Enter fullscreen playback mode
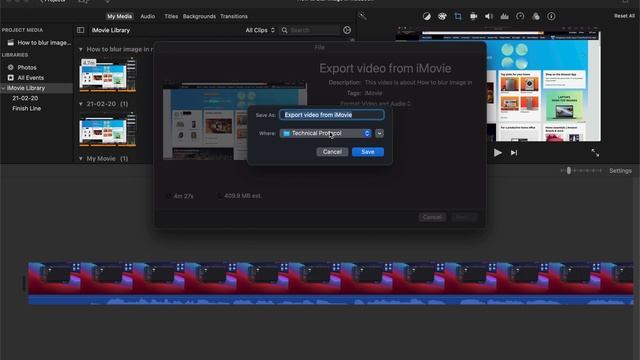The width and height of the screenshot is (640, 360). click(595, 153)
